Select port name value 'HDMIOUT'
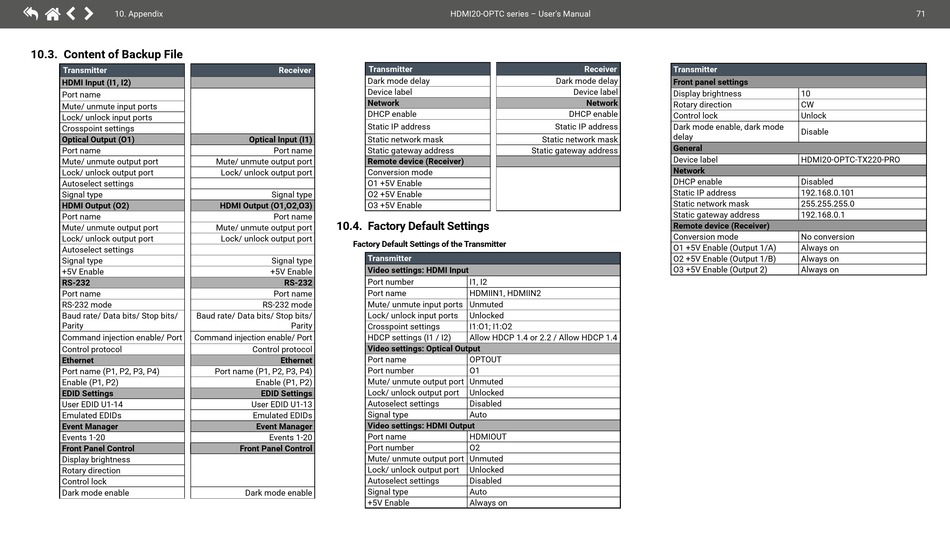 pos(488,437)
